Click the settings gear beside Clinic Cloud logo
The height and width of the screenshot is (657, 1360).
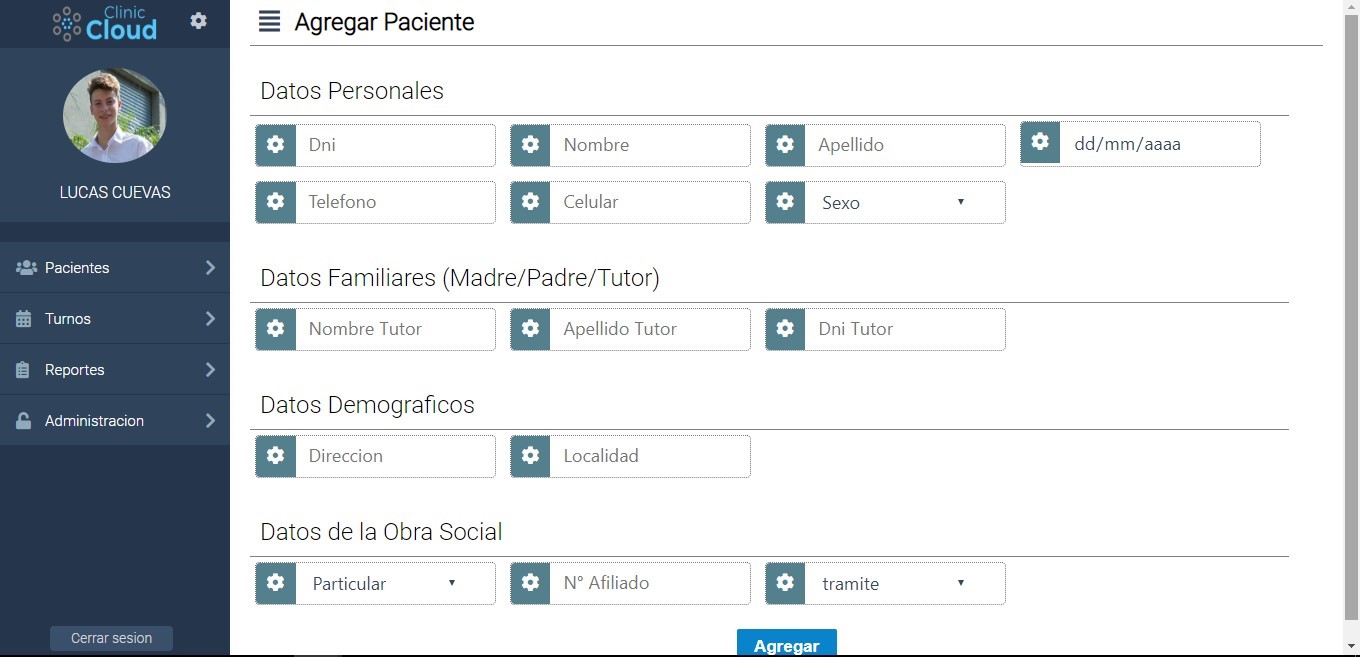click(199, 20)
